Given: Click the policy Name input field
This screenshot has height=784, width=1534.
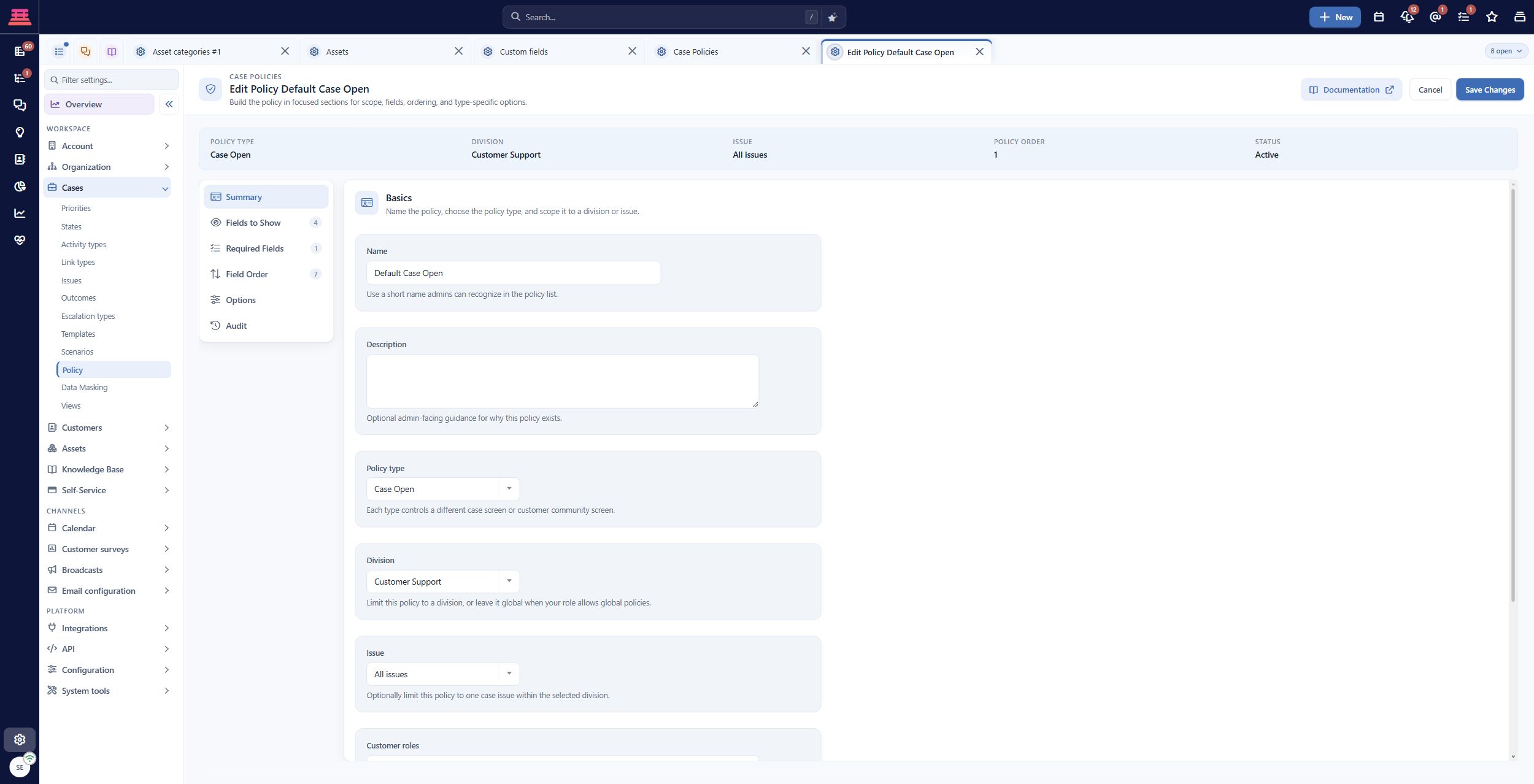Looking at the screenshot, I should pyautogui.click(x=514, y=273).
